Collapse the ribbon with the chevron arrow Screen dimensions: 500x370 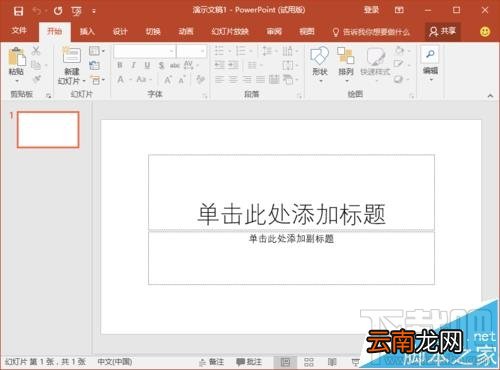pyautogui.click(x=490, y=96)
